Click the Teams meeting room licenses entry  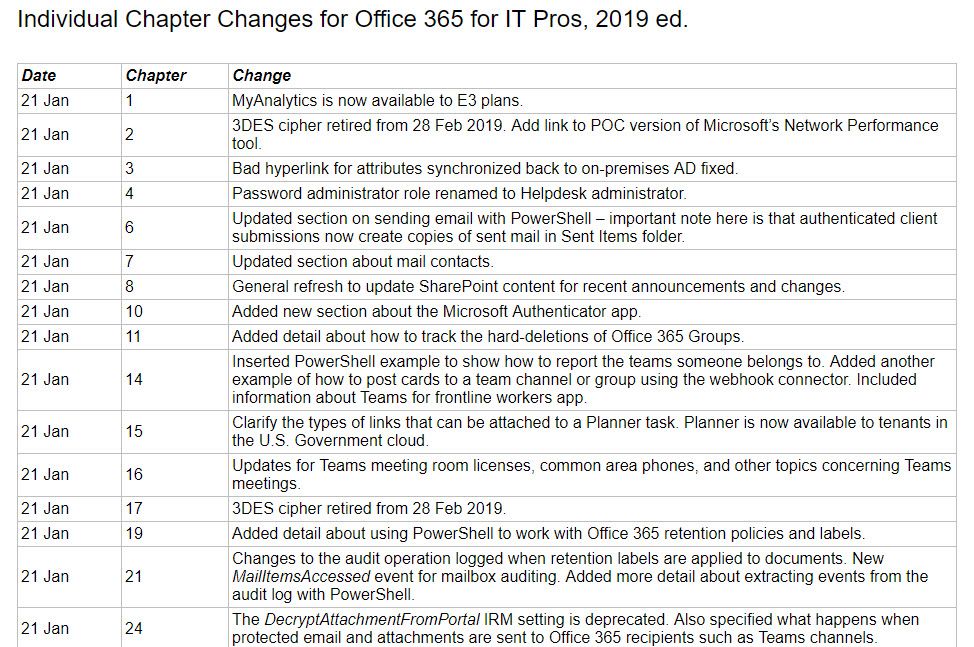click(x=591, y=474)
